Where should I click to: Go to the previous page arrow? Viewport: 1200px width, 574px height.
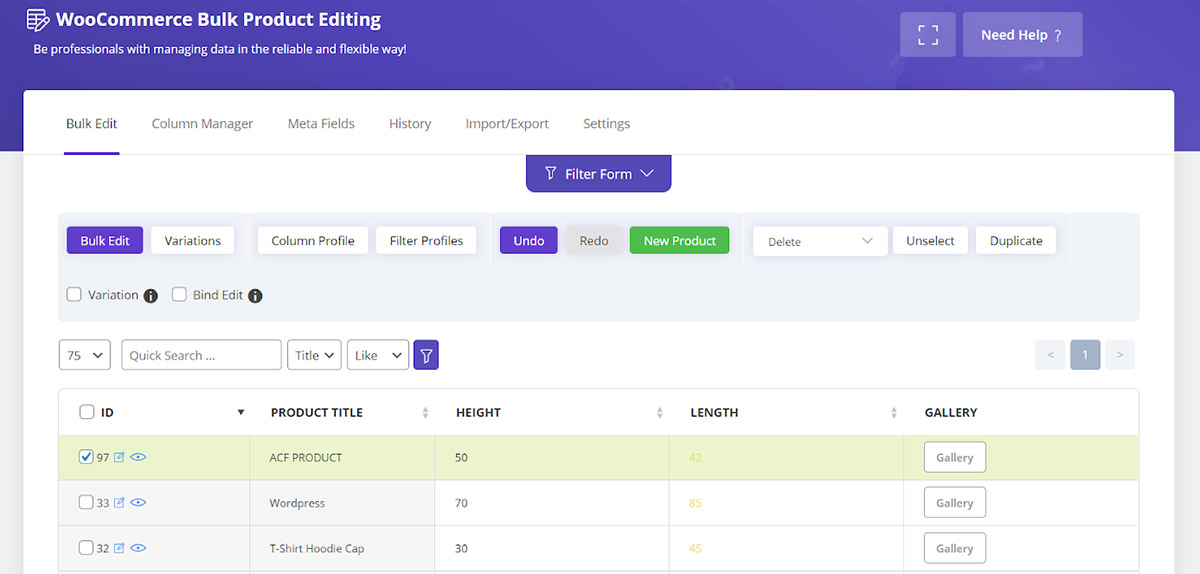[1050, 355]
